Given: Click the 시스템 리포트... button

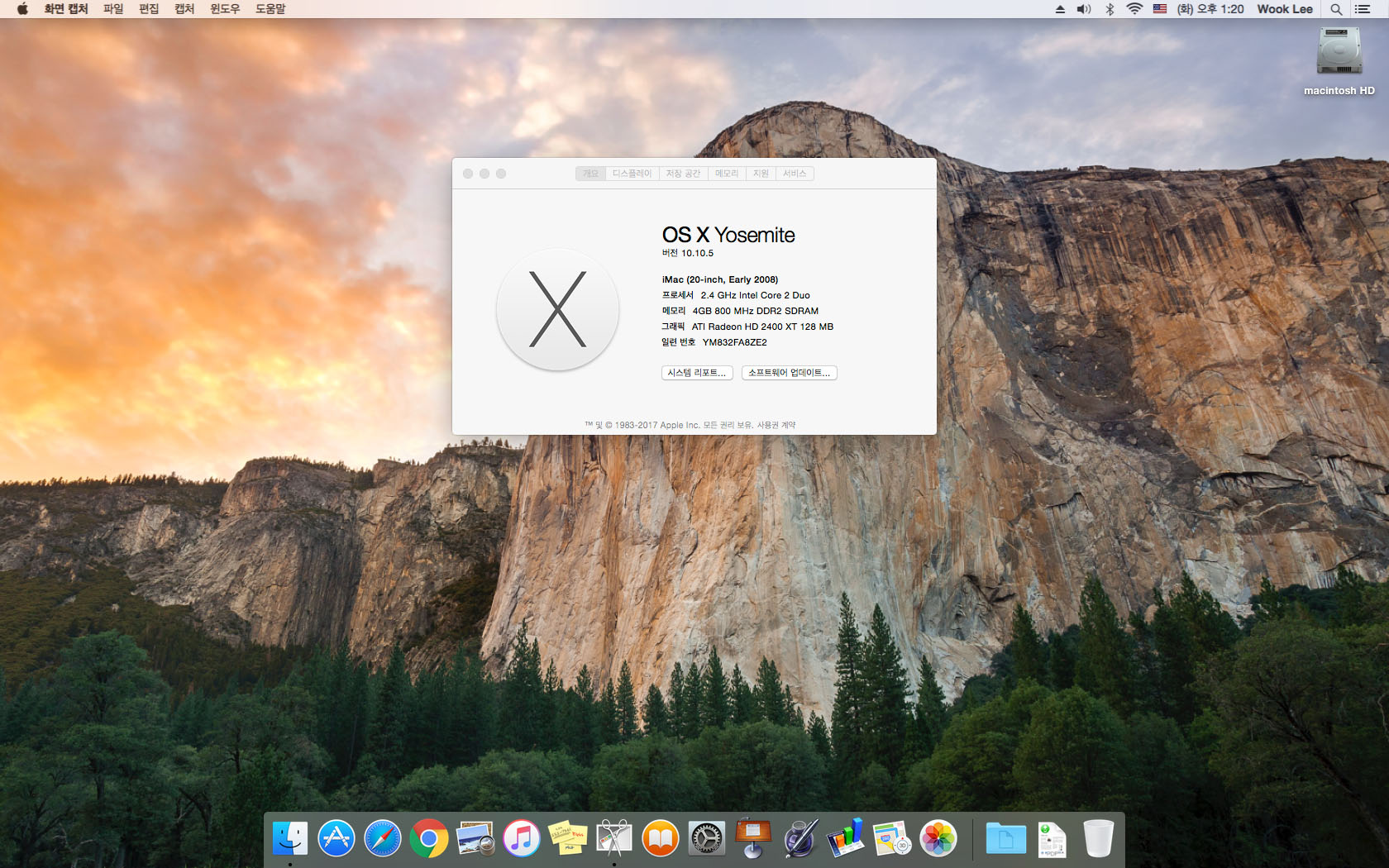Looking at the screenshot, I should coord(696,373).
